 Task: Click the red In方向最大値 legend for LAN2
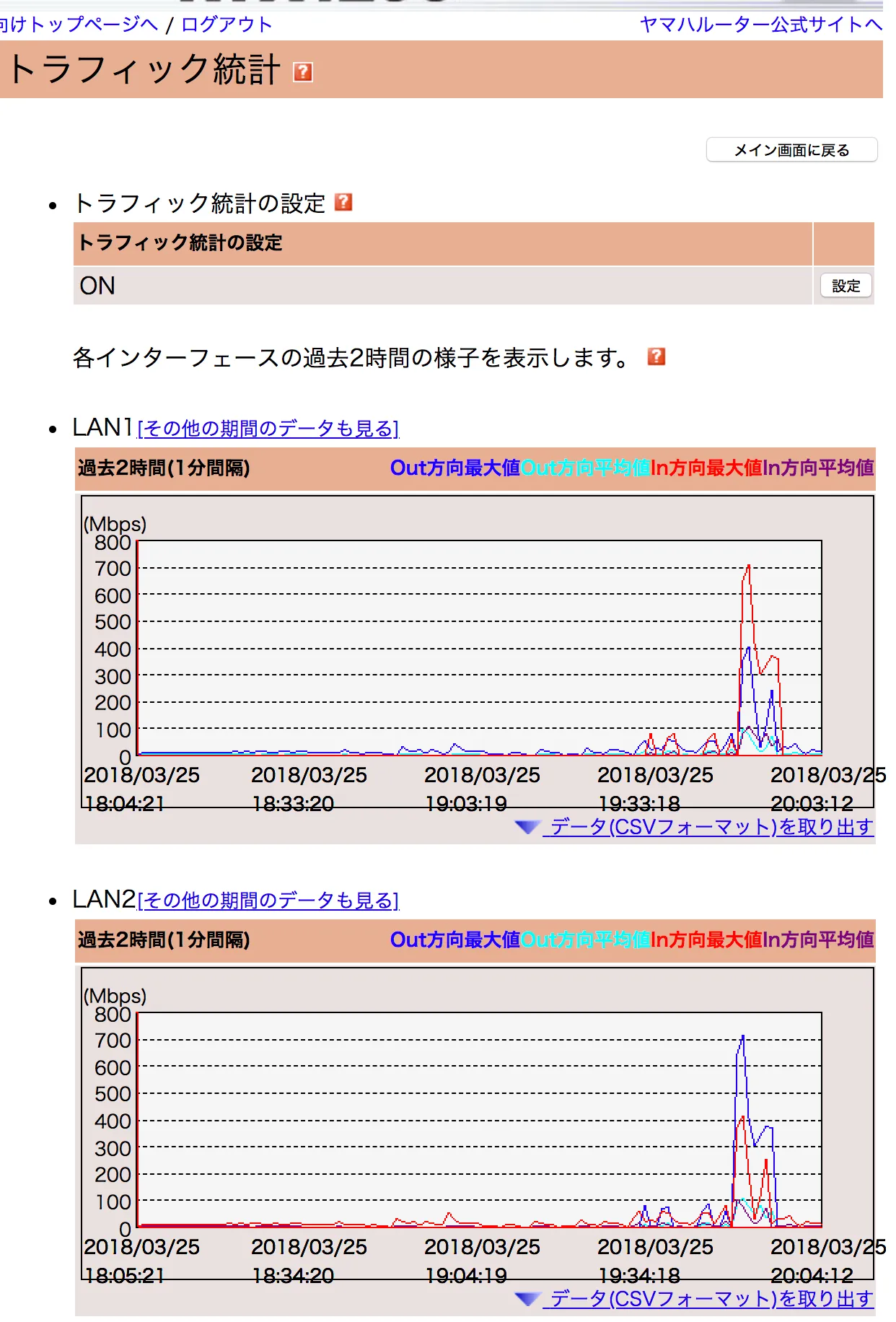[706, 940]
